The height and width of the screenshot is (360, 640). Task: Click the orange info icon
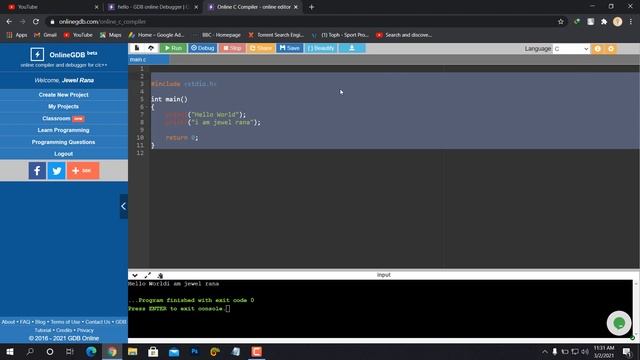tap(598, 49)
